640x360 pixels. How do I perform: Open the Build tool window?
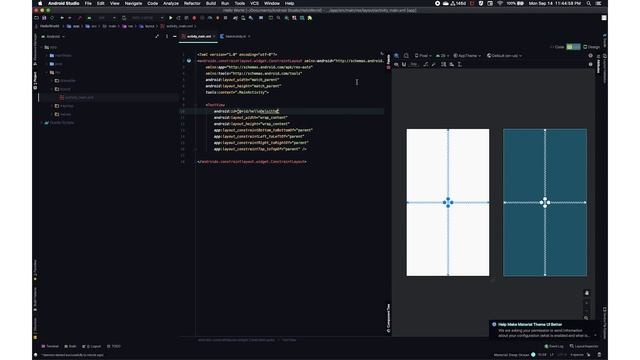[70, 346]
